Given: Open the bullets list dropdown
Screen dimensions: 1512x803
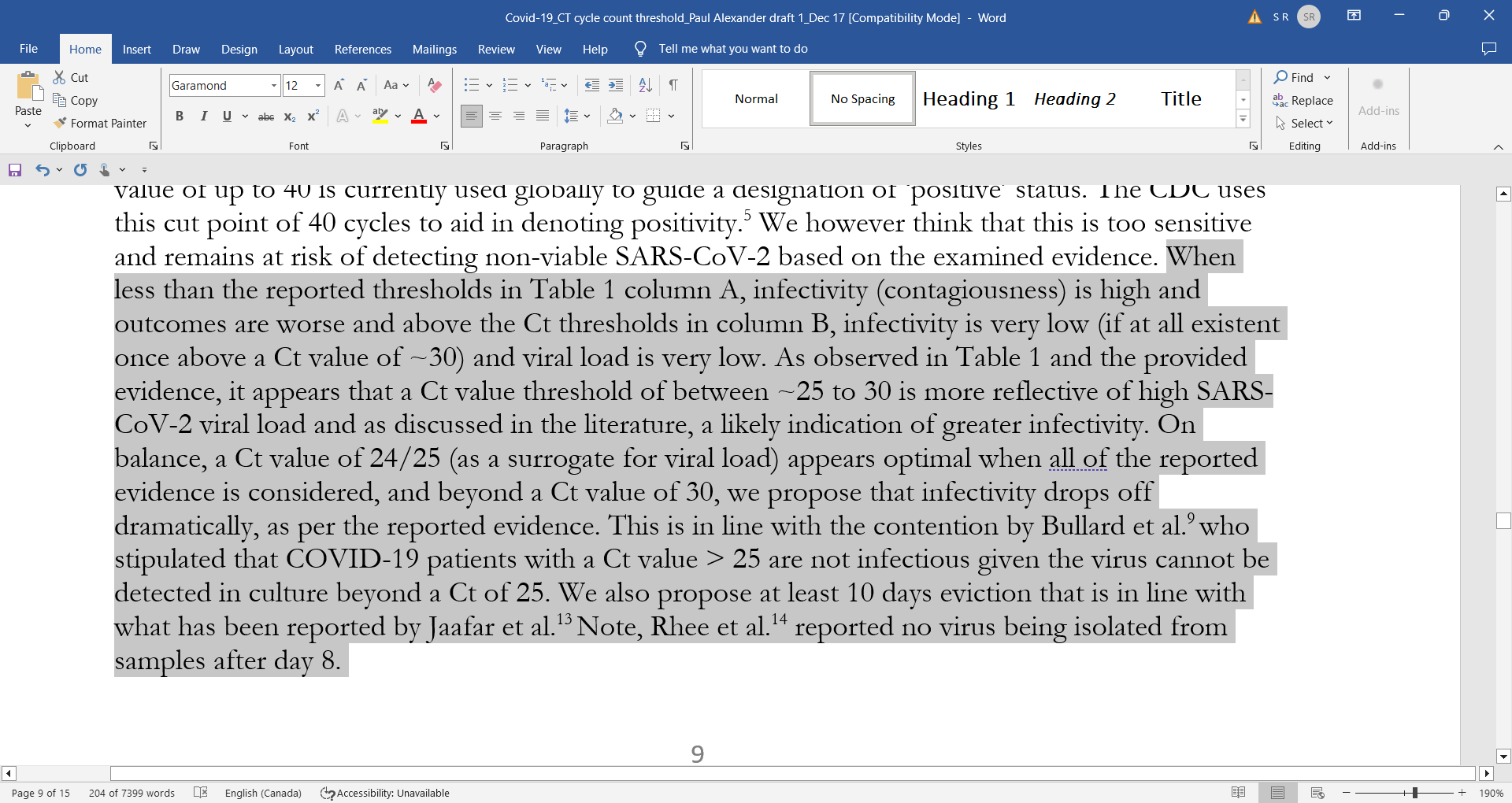Looking at the screenshot, I should point(489,85).
